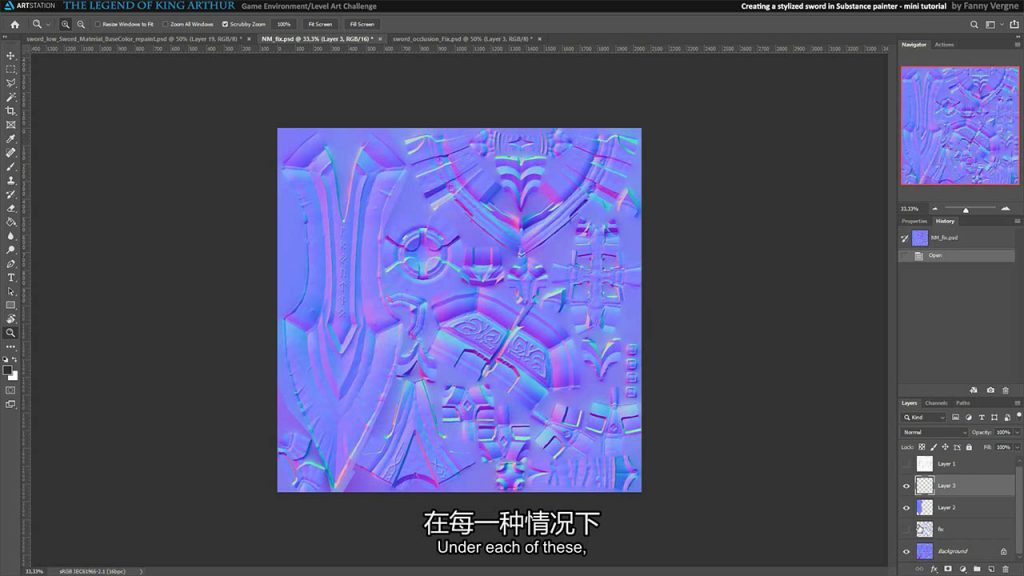The height and width of the screenshot is (576, 1024).
Task: Select the History Brush tool
Action: click(x=10, y=194)
